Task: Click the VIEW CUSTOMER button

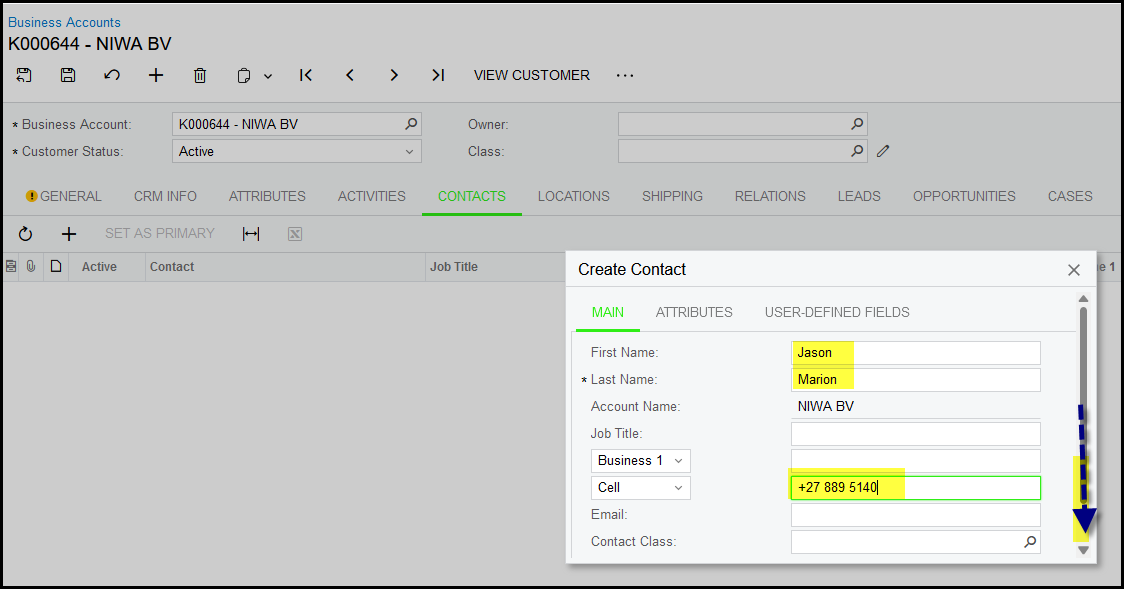Action: [x=531, y=75]
